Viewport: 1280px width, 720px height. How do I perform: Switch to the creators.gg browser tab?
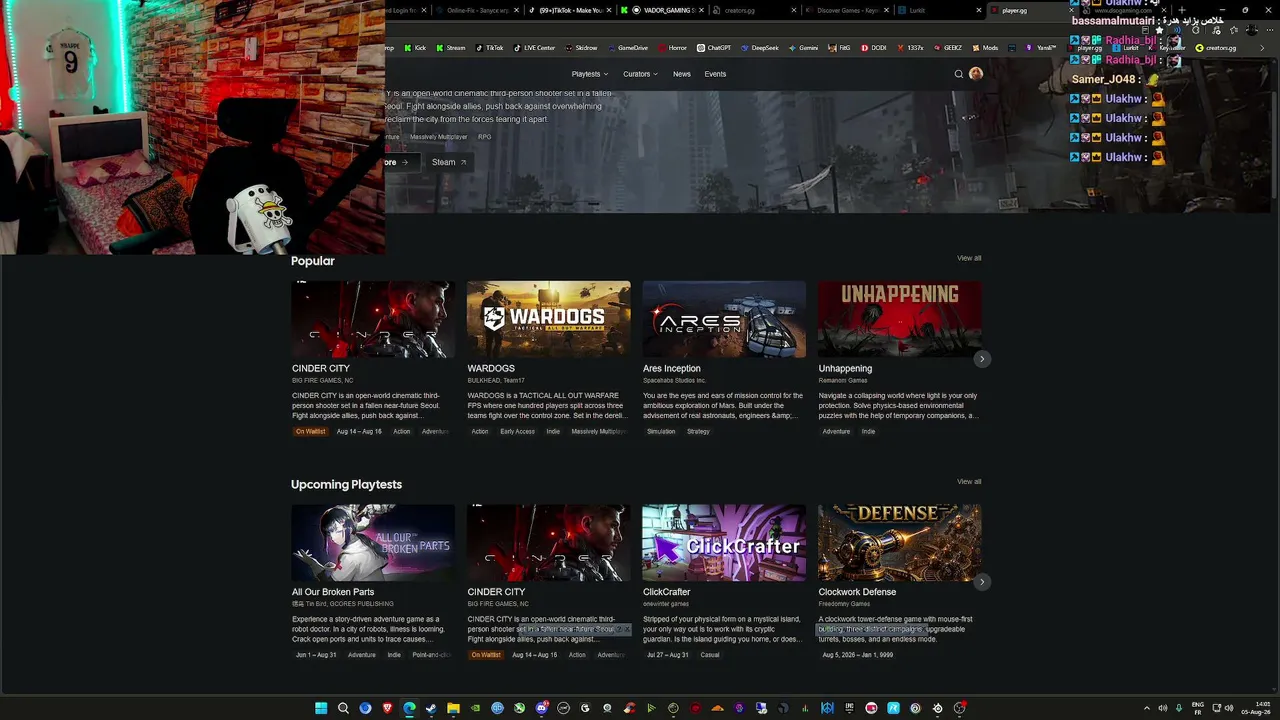(x=753, y=10)
